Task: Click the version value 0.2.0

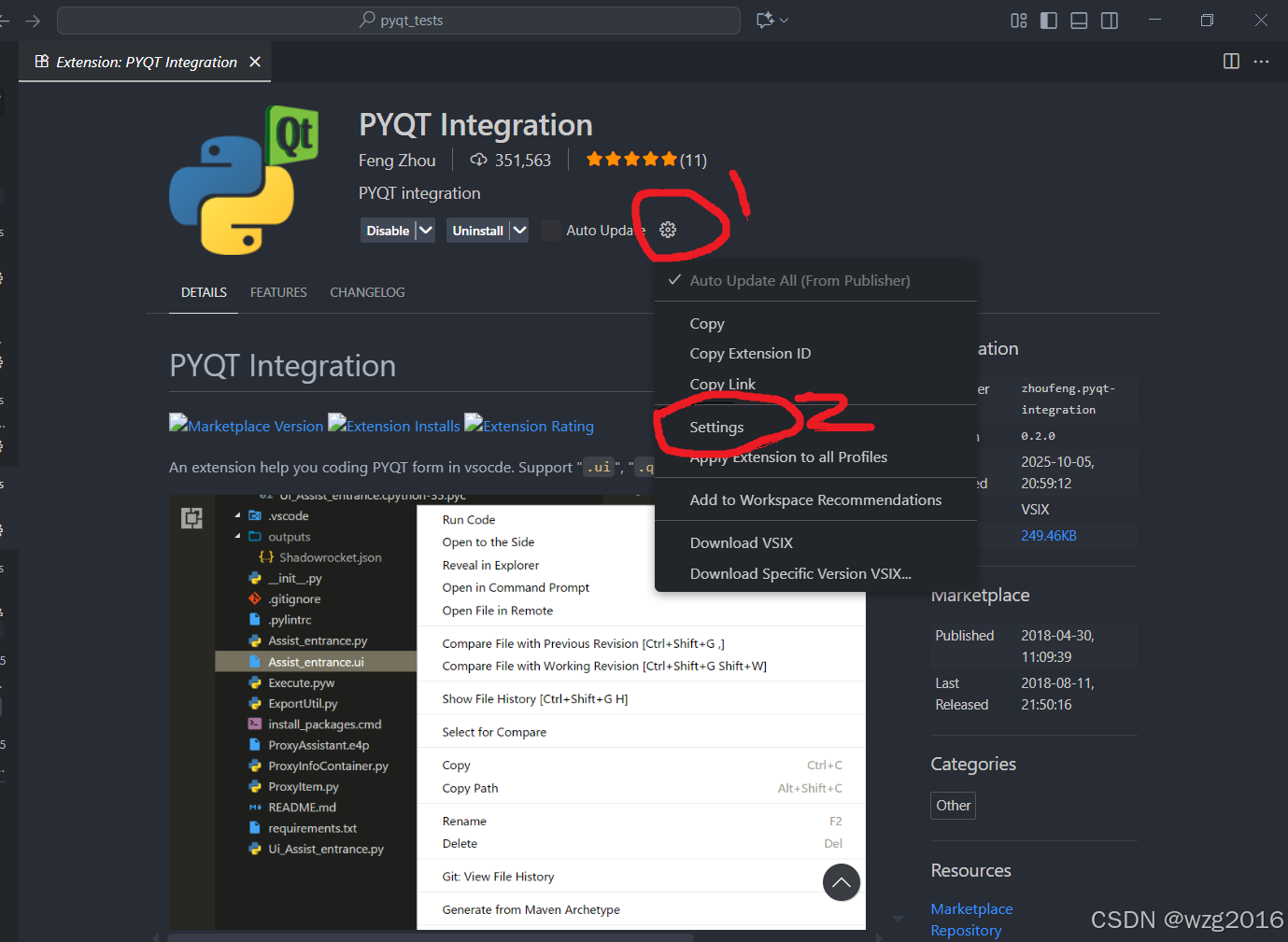Action: [x=1038, y=436]
